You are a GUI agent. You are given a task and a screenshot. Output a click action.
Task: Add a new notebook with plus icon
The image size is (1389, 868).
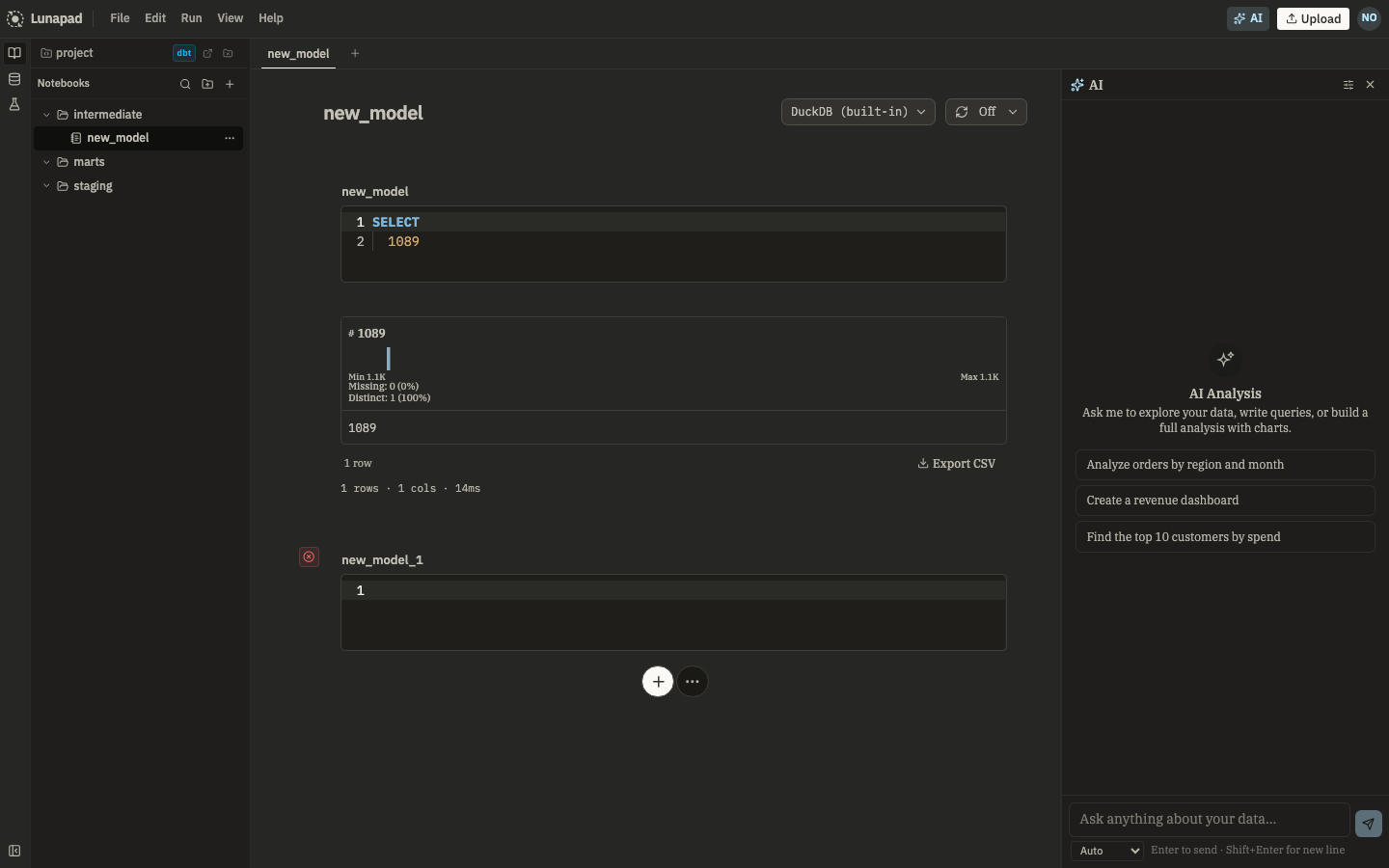[230, 84]
